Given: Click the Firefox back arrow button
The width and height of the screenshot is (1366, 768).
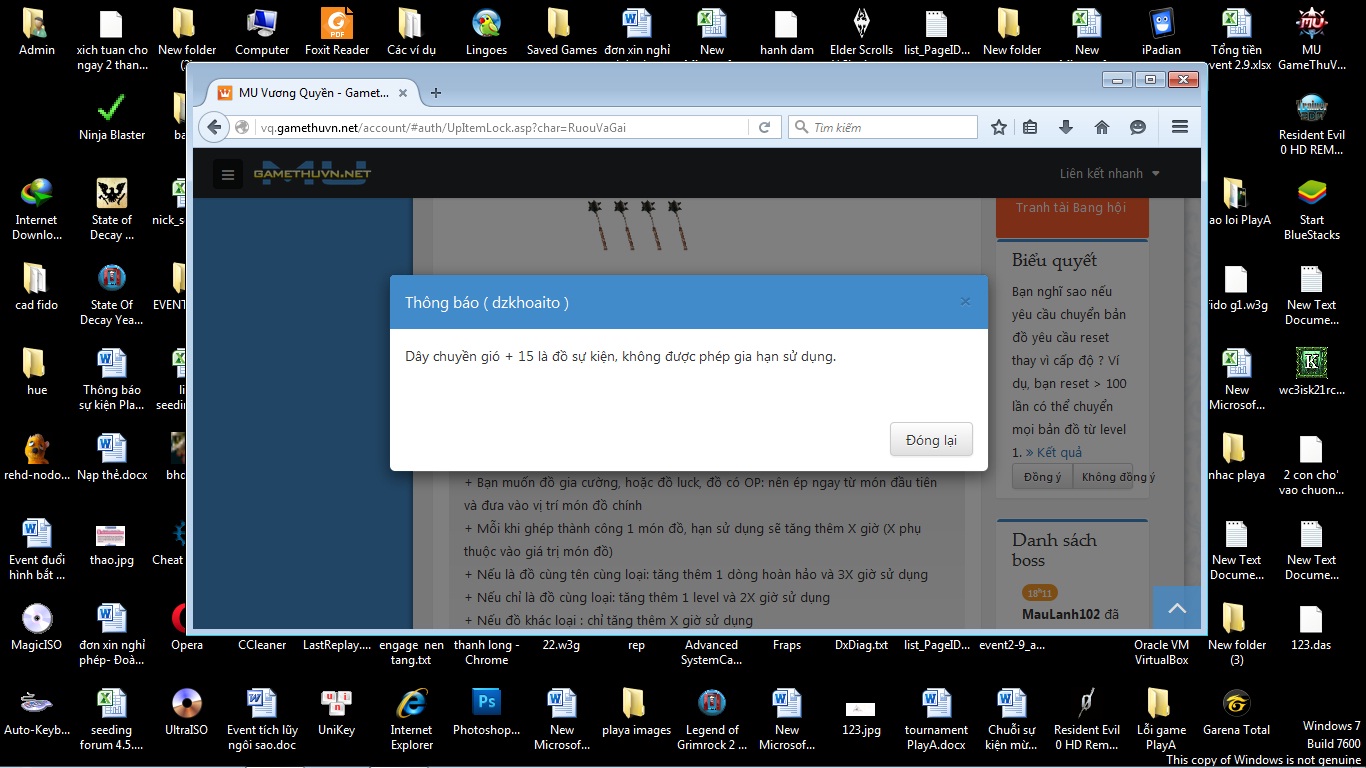Looking at the screenshot, I should pyautogui.click(x=214, y=127).
